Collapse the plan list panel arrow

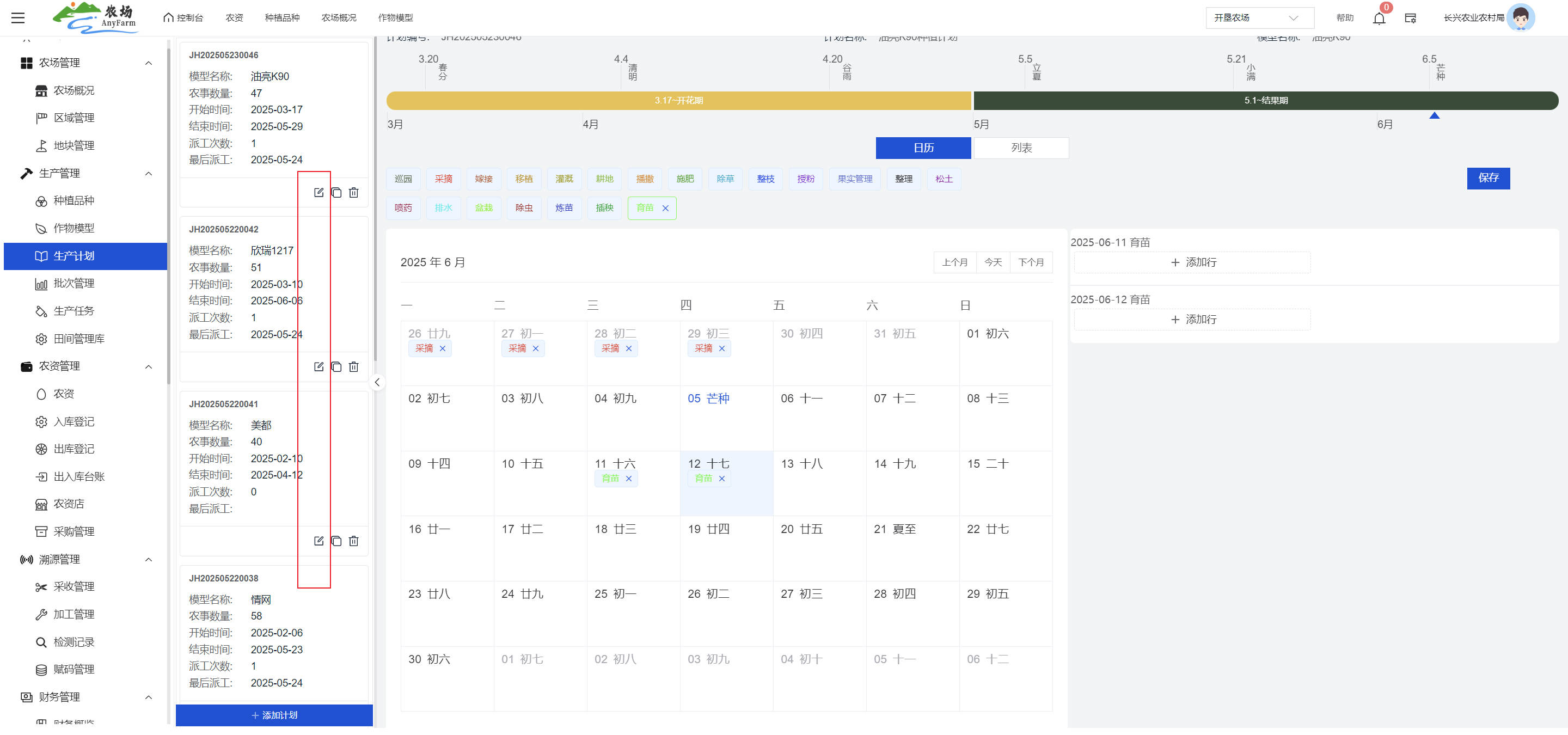(x=377, y=382)
